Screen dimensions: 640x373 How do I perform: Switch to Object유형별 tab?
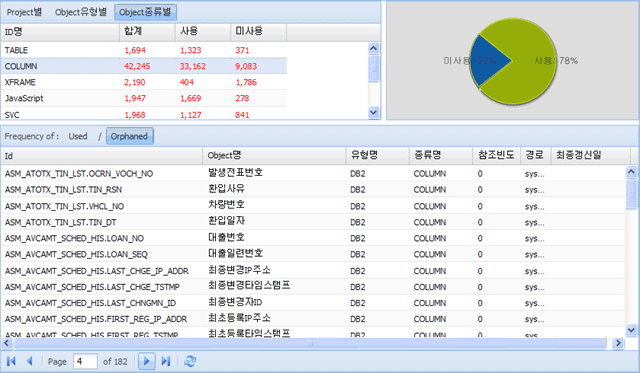[81, 12]
